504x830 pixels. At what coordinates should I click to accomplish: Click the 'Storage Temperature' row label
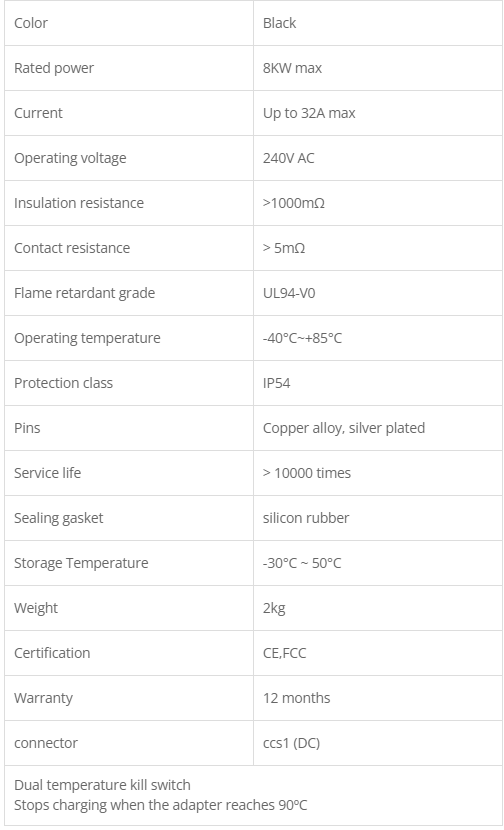coord(81,563)
